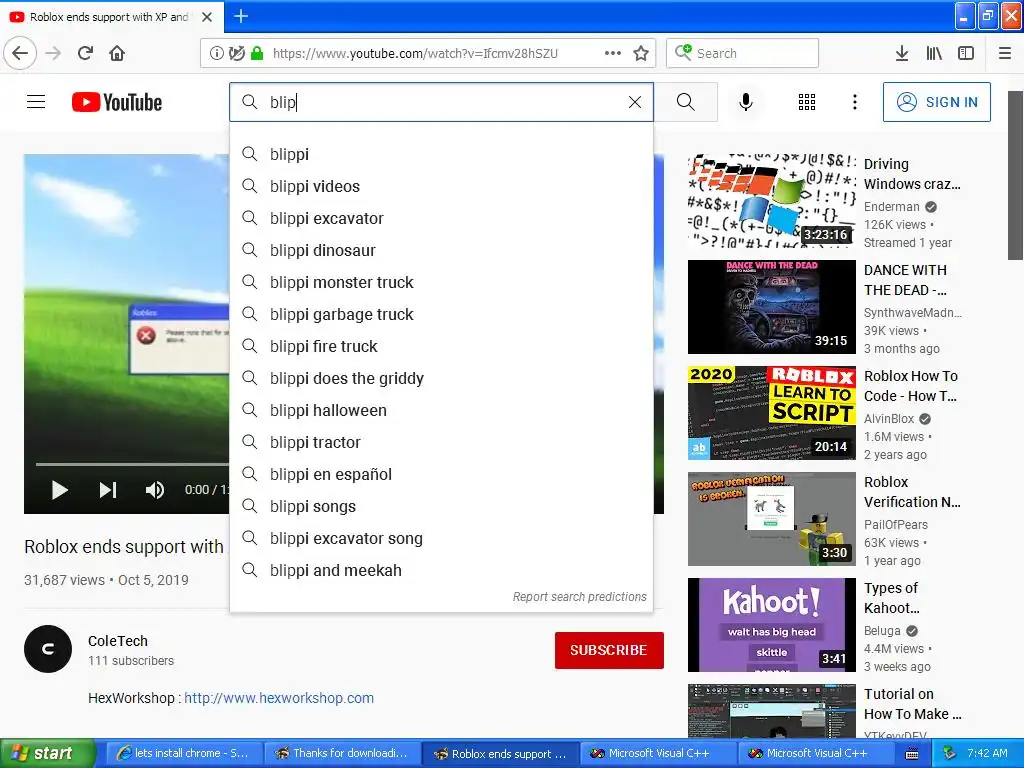Choose suggestion "blippi dinosaur"
The image size is (1024, 768).
tap(441, 250)
